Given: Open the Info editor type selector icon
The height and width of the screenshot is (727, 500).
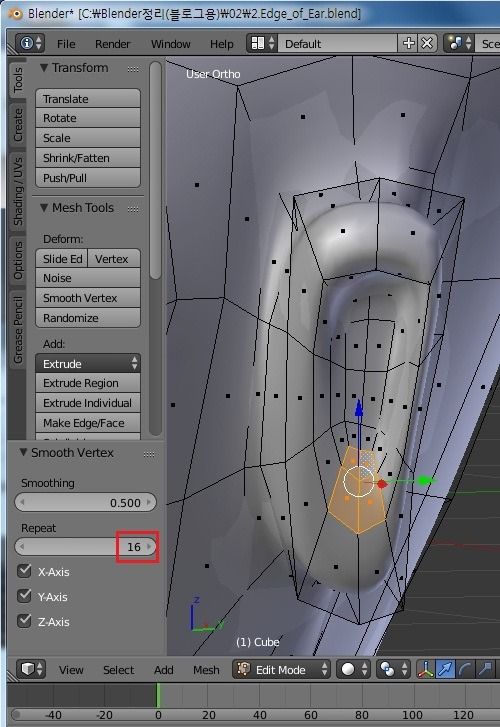Looking at the screenshot, I should point(30,44).
